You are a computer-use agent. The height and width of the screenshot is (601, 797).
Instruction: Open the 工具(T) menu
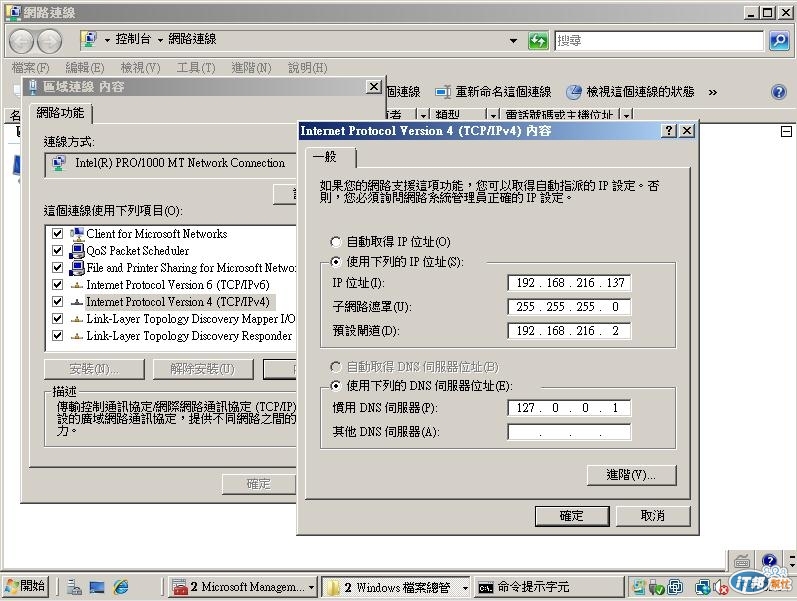click(x=196, y=68)
